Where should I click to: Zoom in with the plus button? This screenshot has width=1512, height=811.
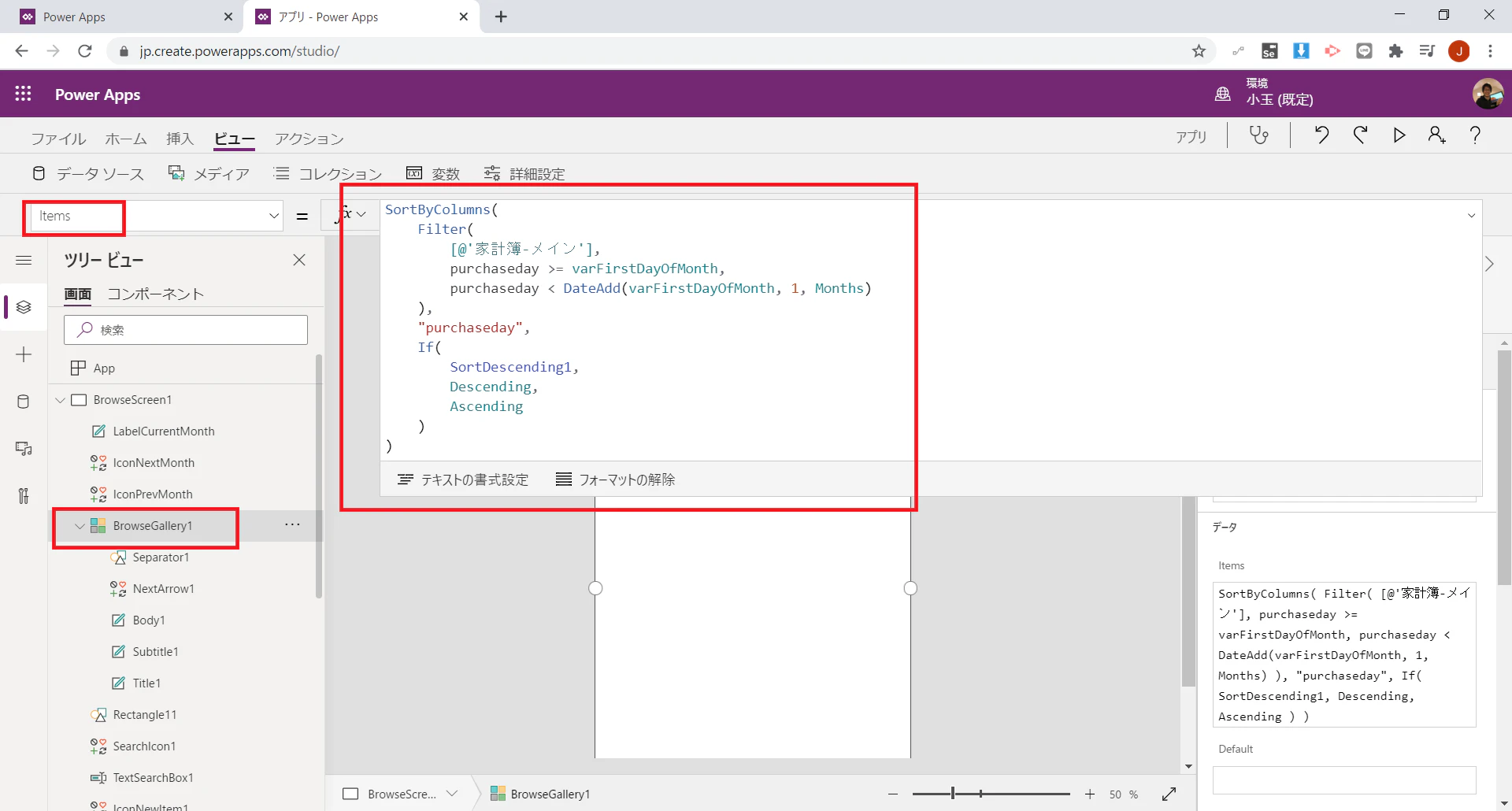(1090, 794)
